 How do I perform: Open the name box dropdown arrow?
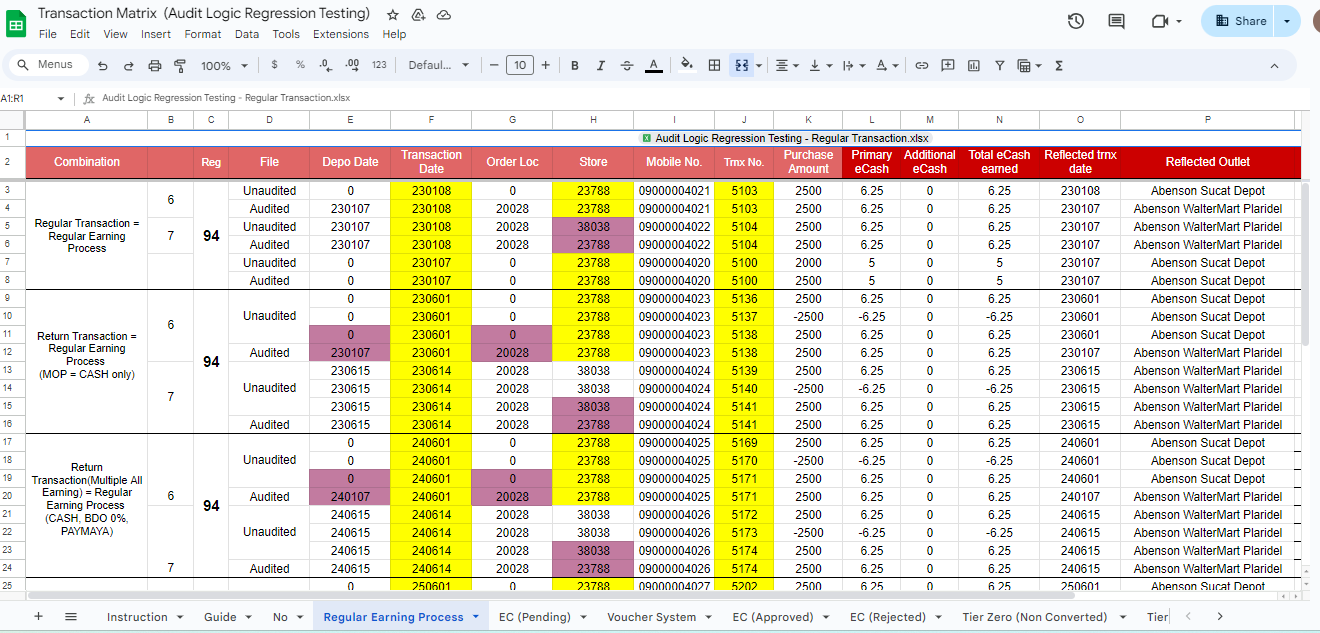click(61, 99)
